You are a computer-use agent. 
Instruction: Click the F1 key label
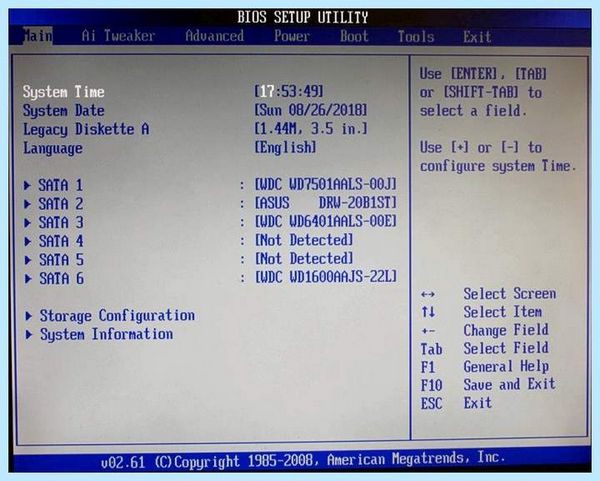coord(428,367)
